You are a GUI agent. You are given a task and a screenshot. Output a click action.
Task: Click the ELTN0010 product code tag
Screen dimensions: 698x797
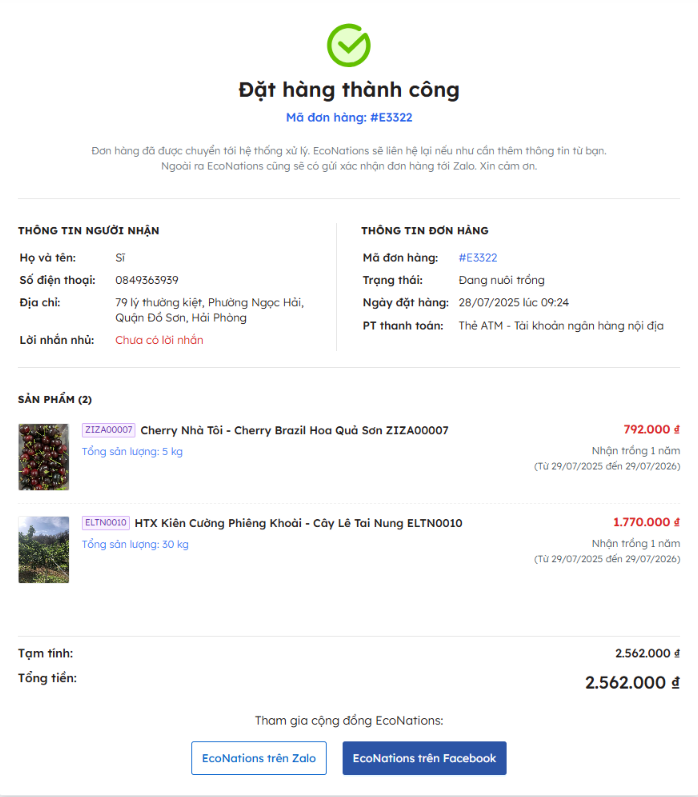pos(106,523)
